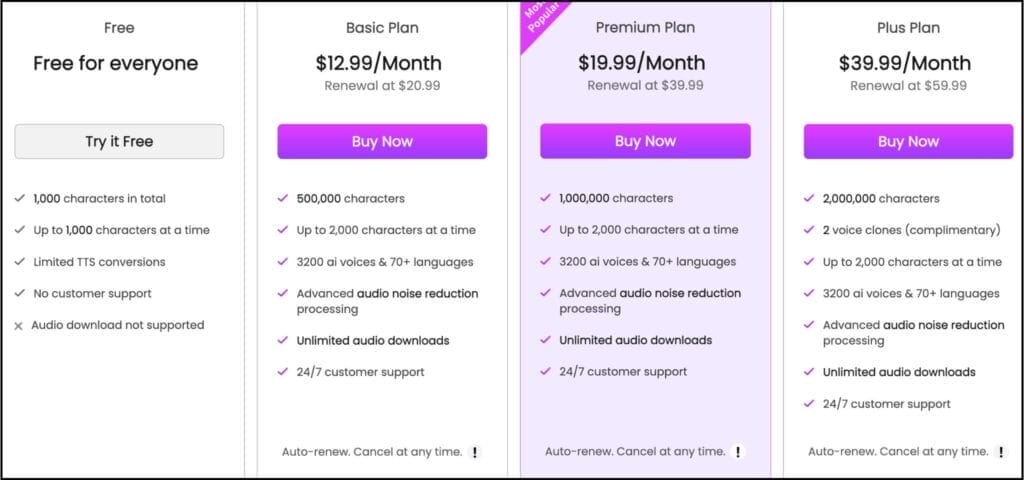Click Renewal at $20.99 text

tap(382, 86)
